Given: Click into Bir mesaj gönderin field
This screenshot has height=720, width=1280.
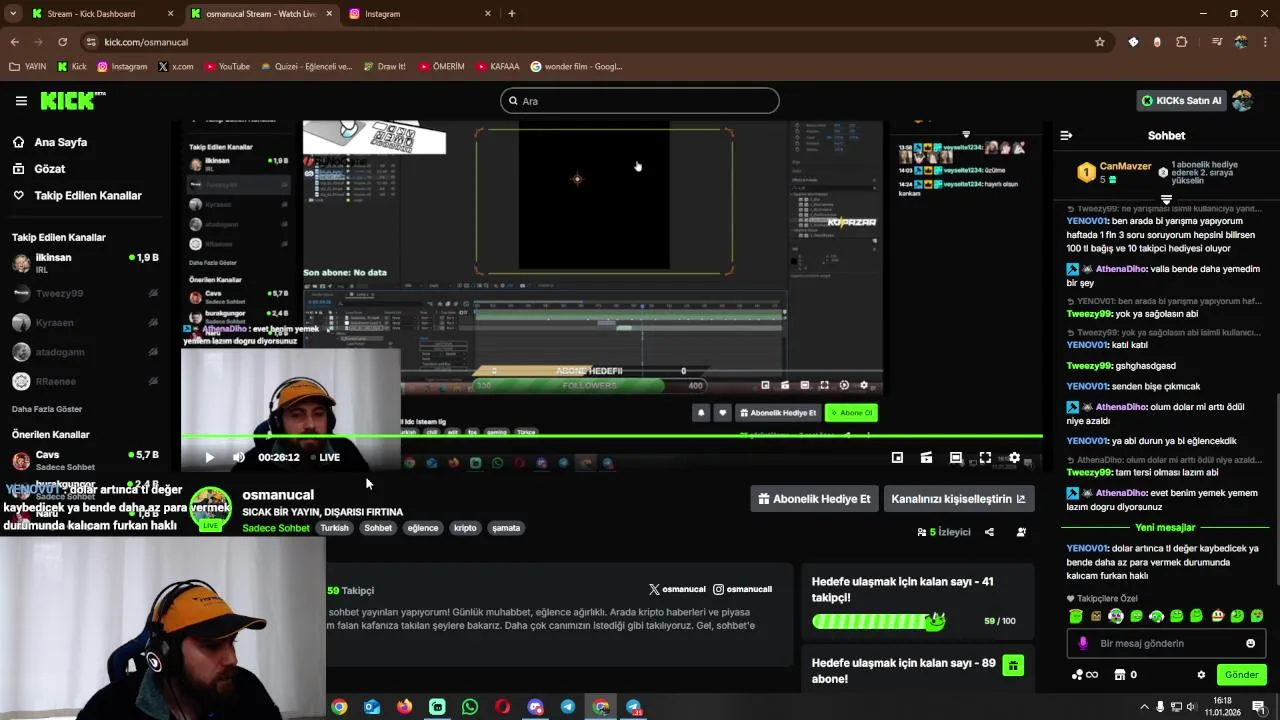Looking at the screenshot, I should pos(1165,643).
